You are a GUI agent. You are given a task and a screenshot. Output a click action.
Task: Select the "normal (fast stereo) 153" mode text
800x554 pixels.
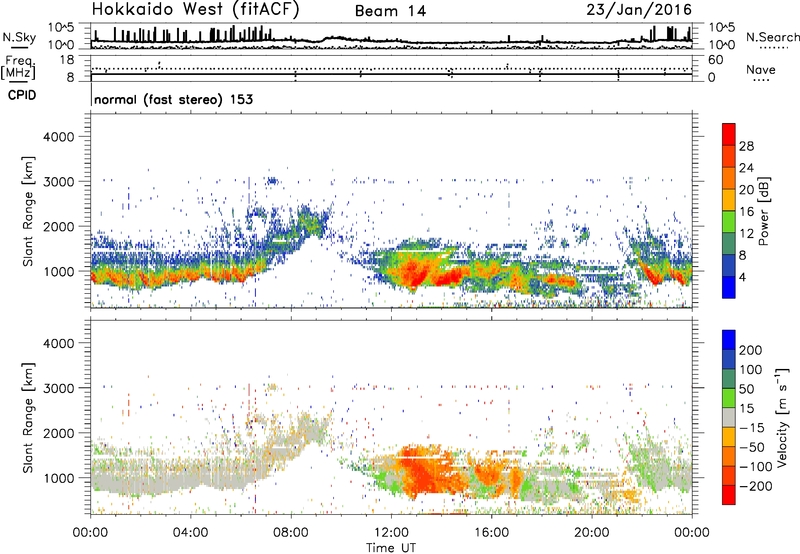pos(173,99)
